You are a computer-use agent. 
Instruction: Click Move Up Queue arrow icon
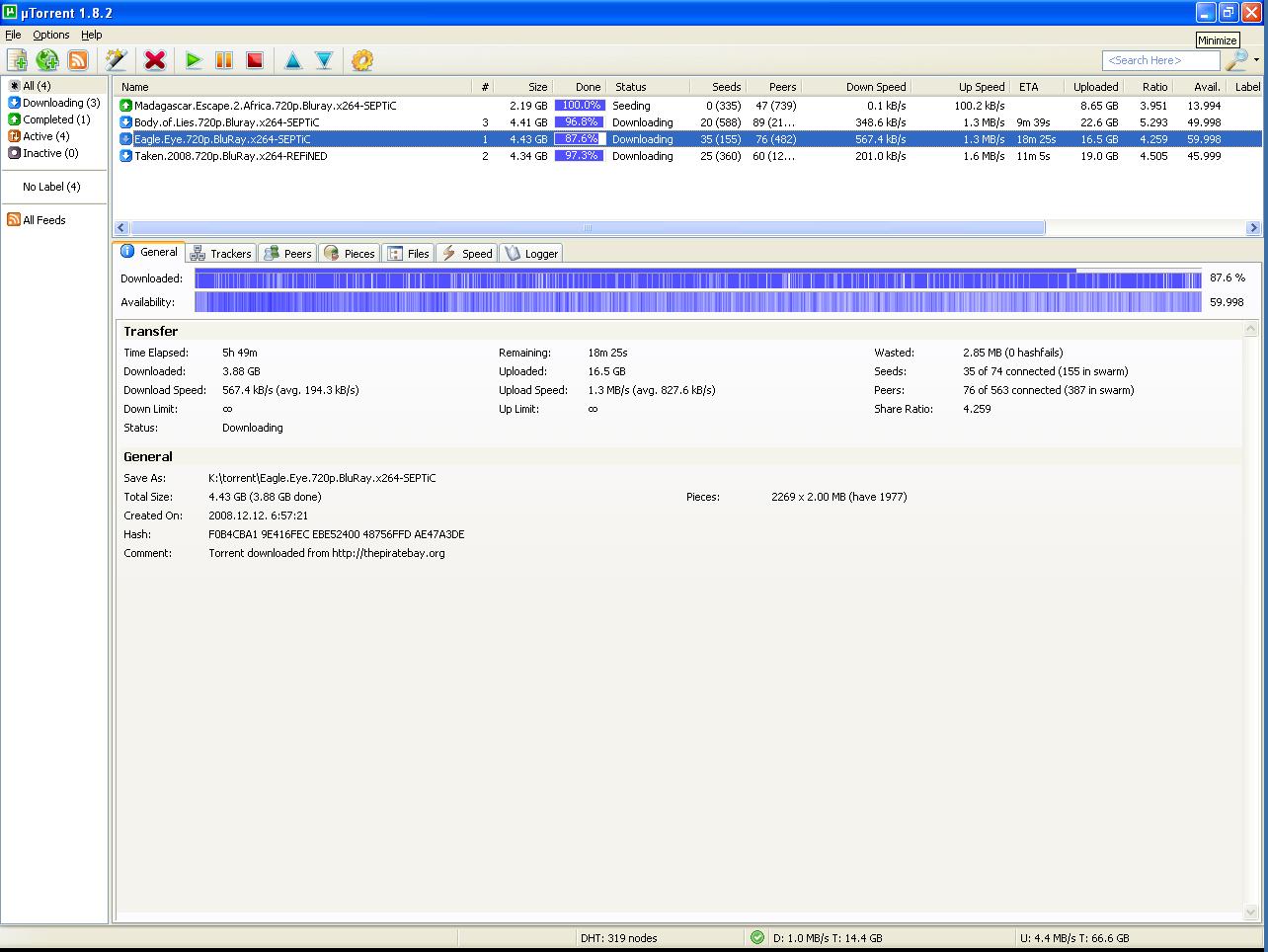tap(293, 60)
